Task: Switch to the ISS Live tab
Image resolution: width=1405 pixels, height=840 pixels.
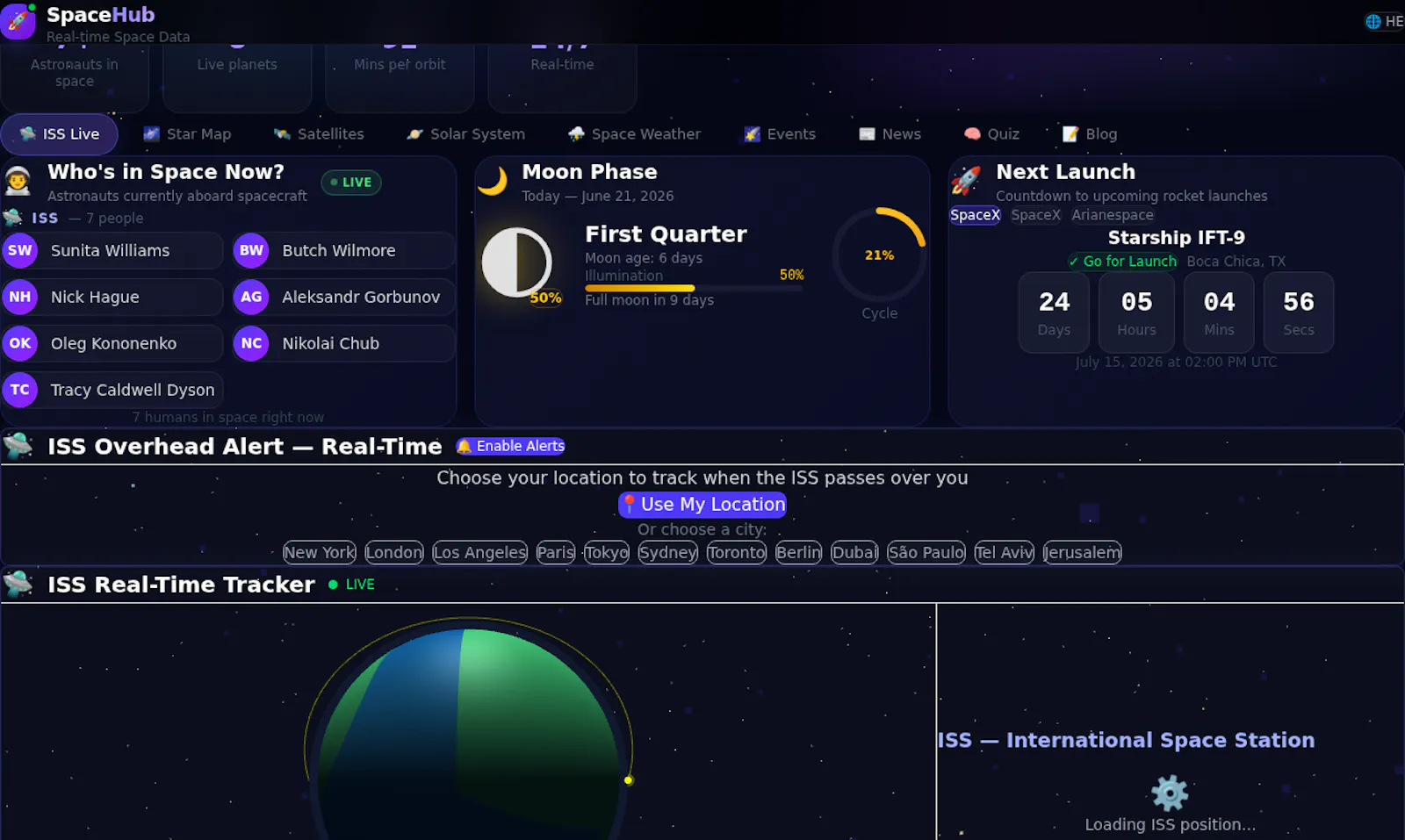Action: (x=60, y=134)
